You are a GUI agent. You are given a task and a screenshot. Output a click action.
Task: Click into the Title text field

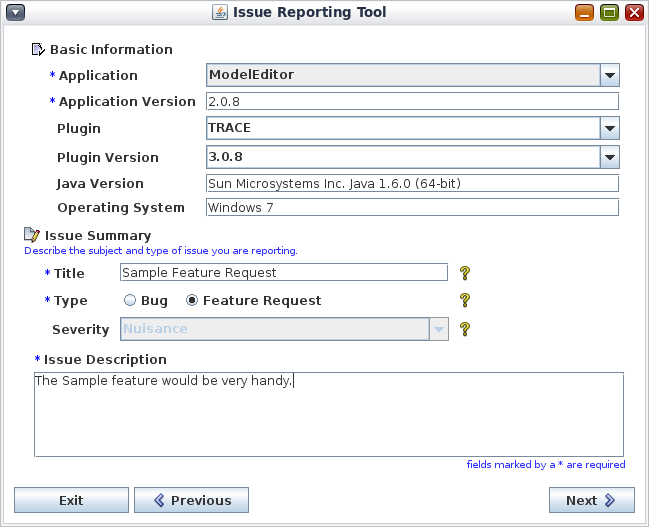283,272
